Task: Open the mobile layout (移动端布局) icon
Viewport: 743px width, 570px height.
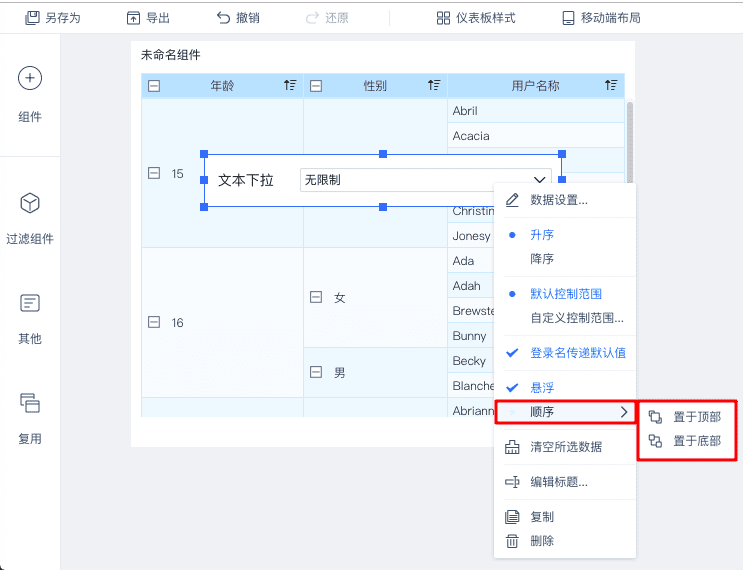Action: coord(568,18)
